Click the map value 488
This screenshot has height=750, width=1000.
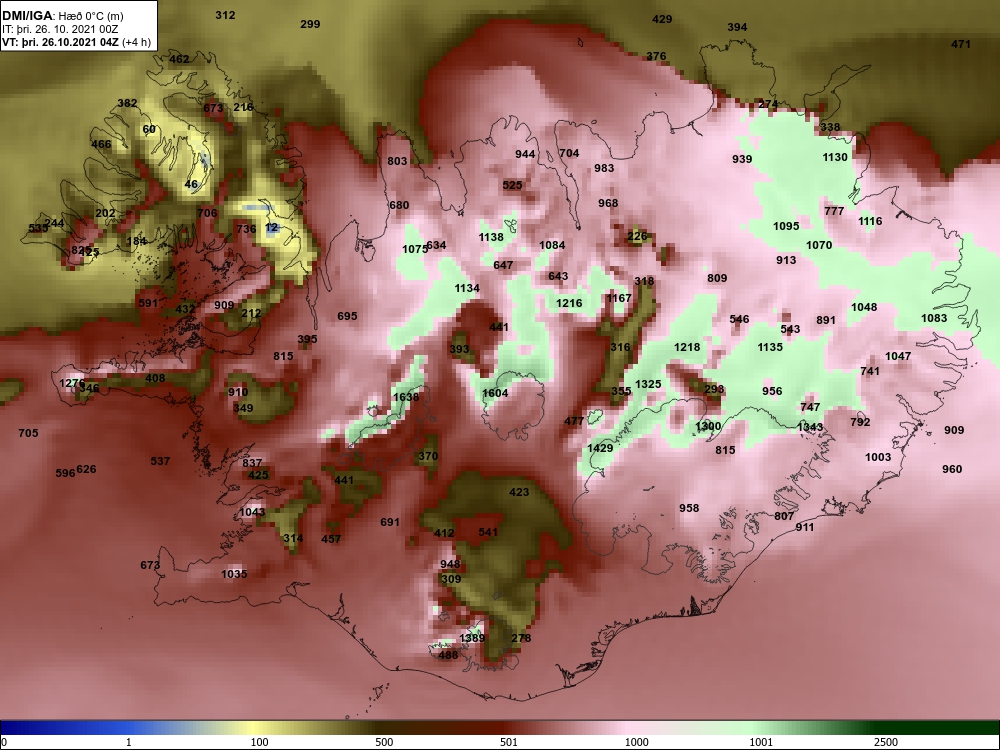448,654
